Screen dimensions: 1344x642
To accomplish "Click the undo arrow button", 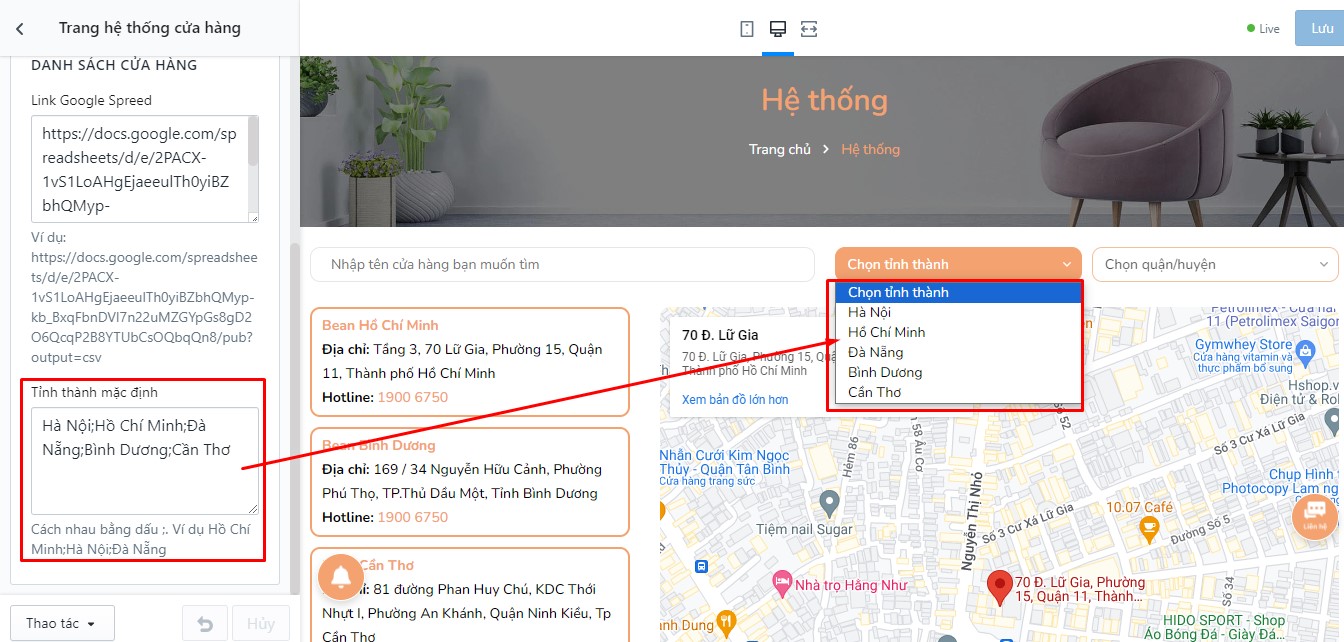I will pyautogui.click(x=205, y=624).
